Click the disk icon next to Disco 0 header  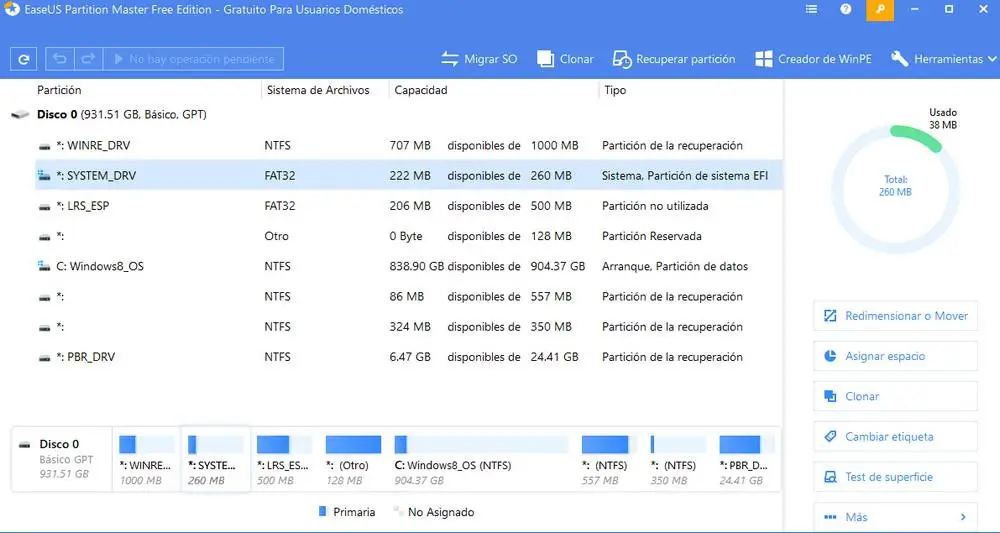(20, 115)
